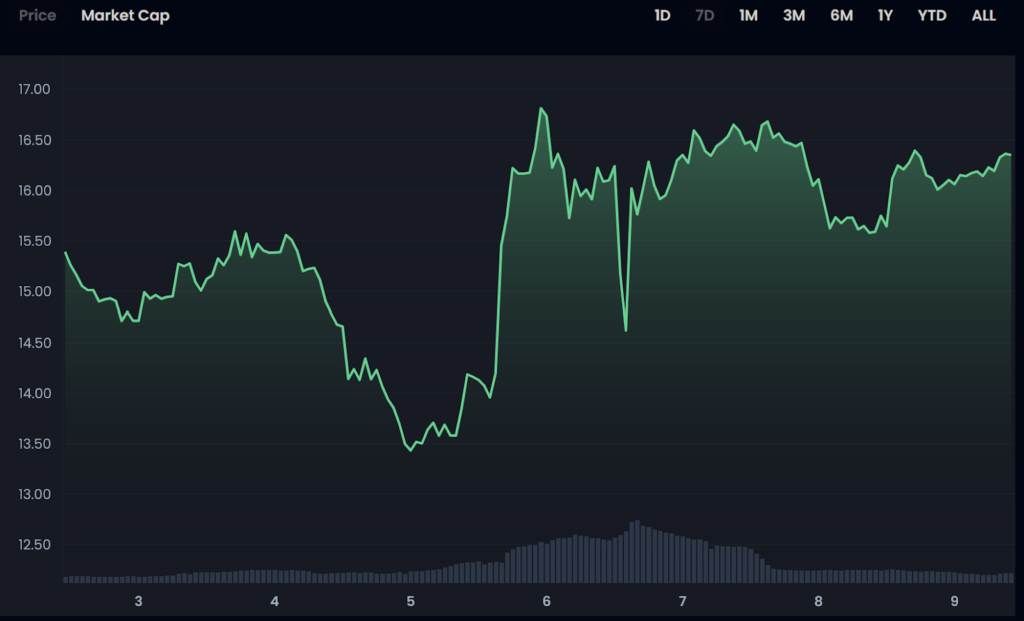Click the highest price peak on the line
Screen dimensions: 1024x621
click(x=541, y=108)
